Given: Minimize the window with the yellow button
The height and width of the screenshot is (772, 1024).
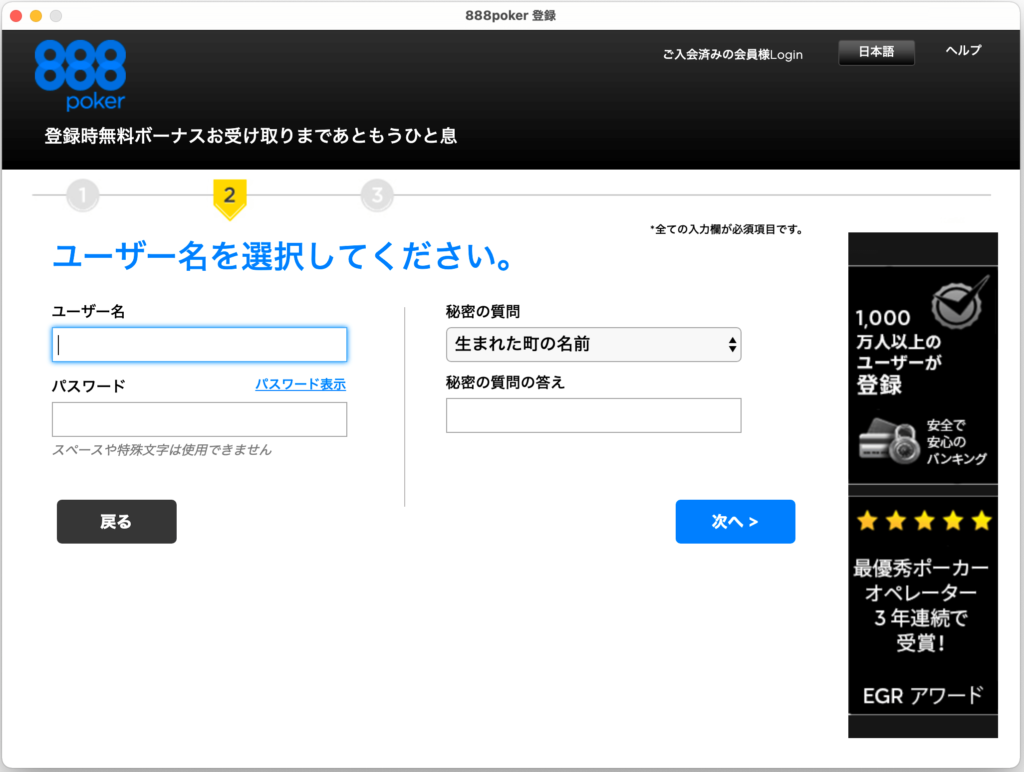Looking at the screenshot, I should (36, 16).
